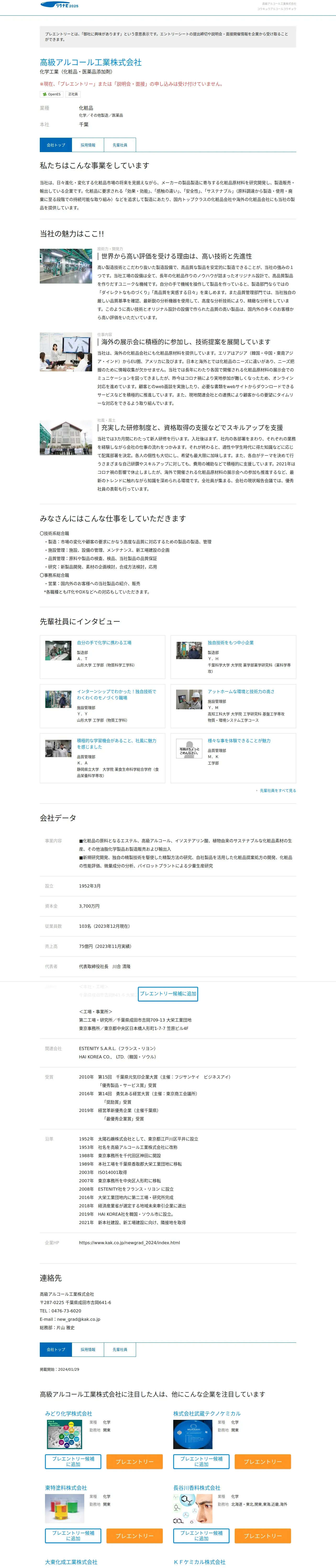The width and height of the screenshot is (336, 1568).
Task: Open ＫＦケミカル株式会社 company link
Action: 199,1562
